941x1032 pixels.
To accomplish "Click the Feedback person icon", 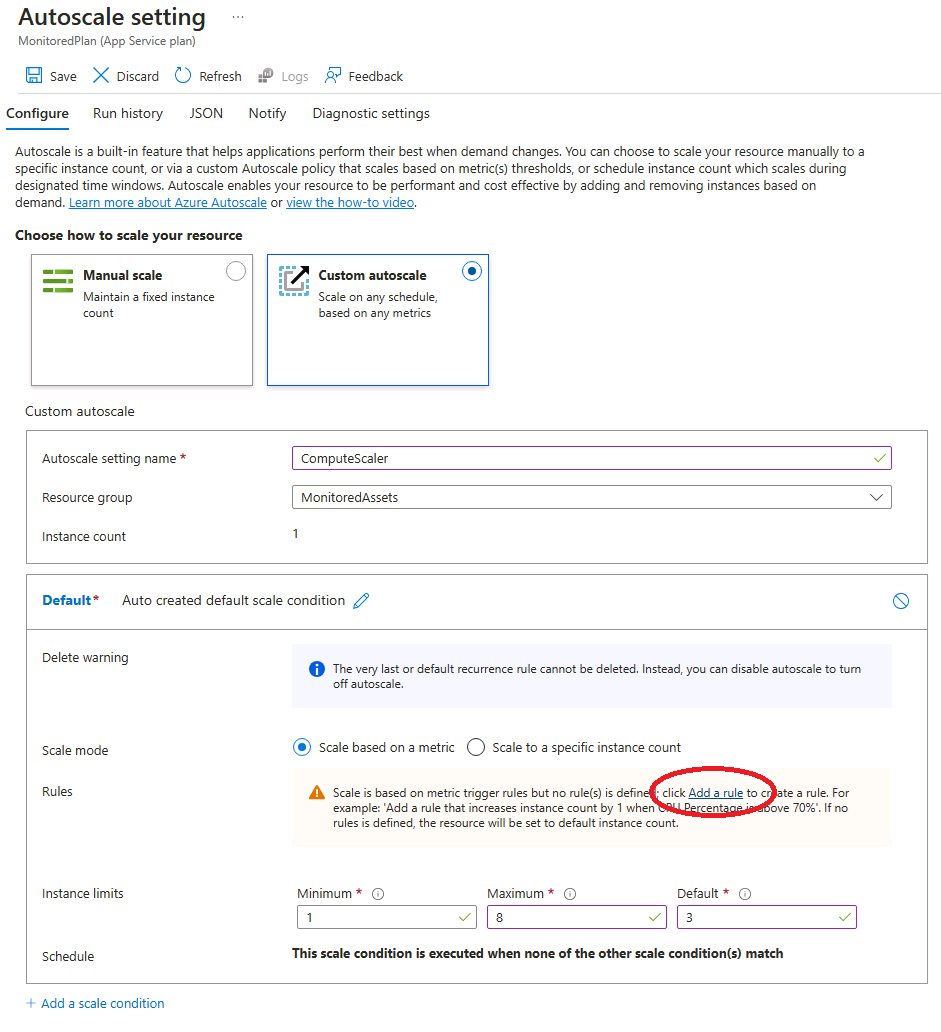I will click(x=333, y=75).
